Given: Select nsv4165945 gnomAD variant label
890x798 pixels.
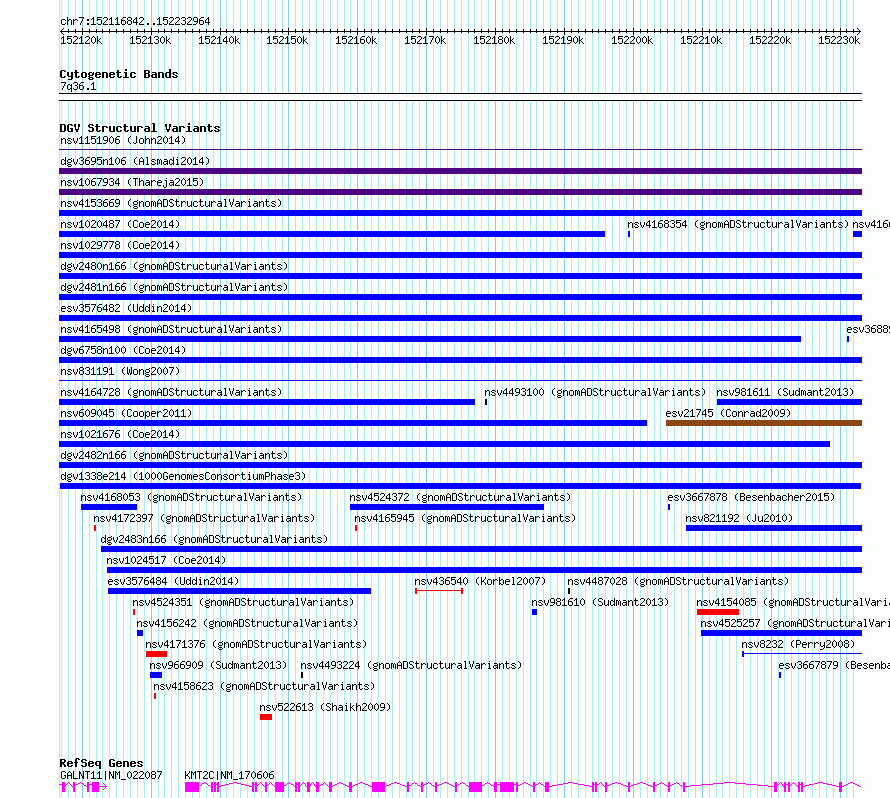Looking at the screenshot, I should click(465, 518).
